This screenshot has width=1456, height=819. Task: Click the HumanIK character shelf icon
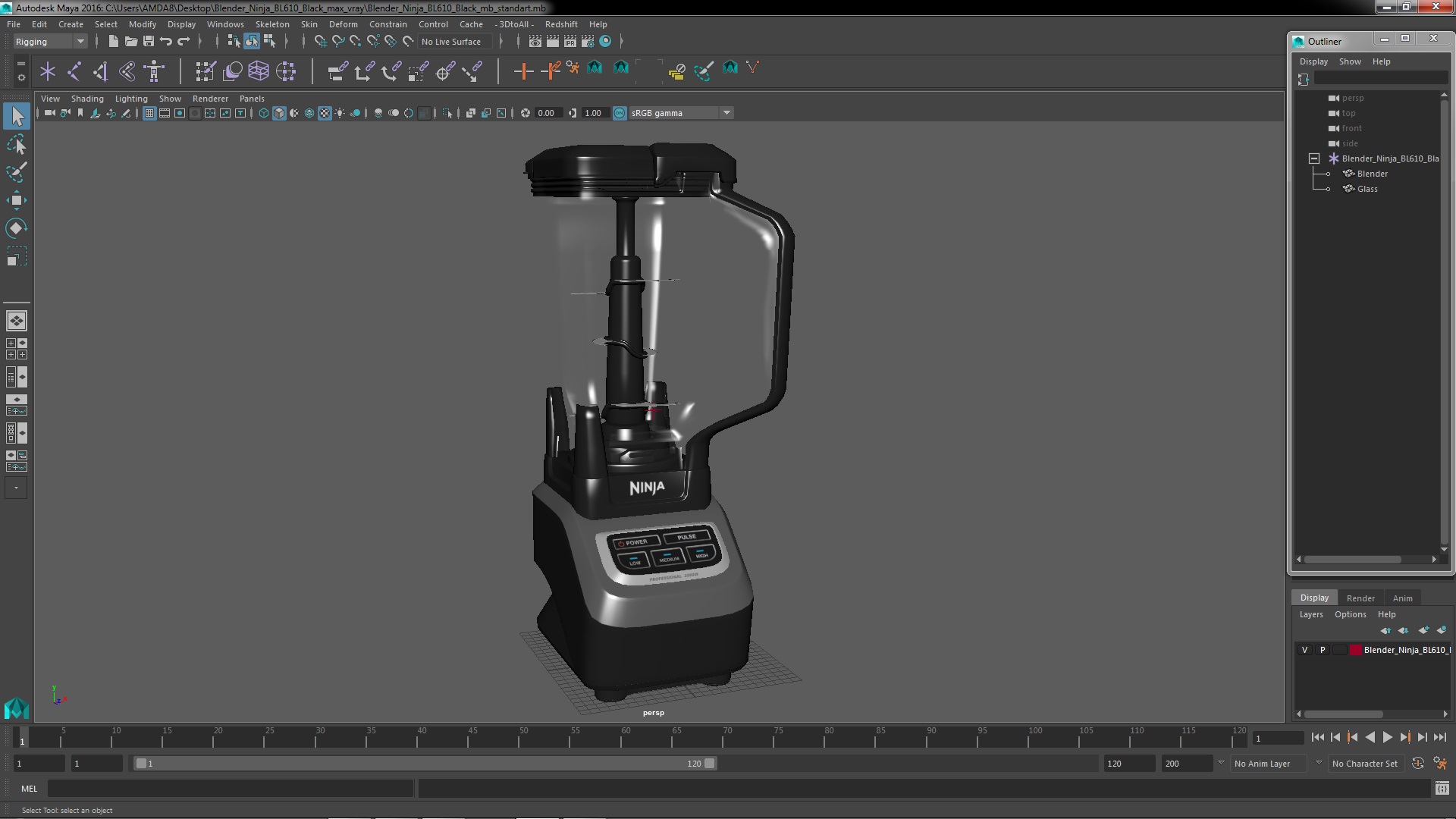pos(154,71)
